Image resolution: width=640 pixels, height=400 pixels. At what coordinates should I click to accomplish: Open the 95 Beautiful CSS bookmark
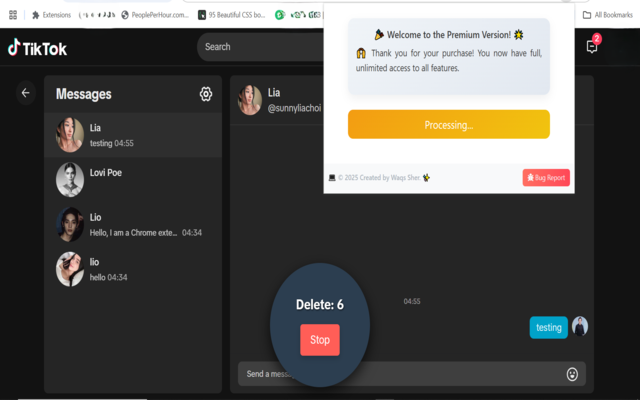click(232, 15)
